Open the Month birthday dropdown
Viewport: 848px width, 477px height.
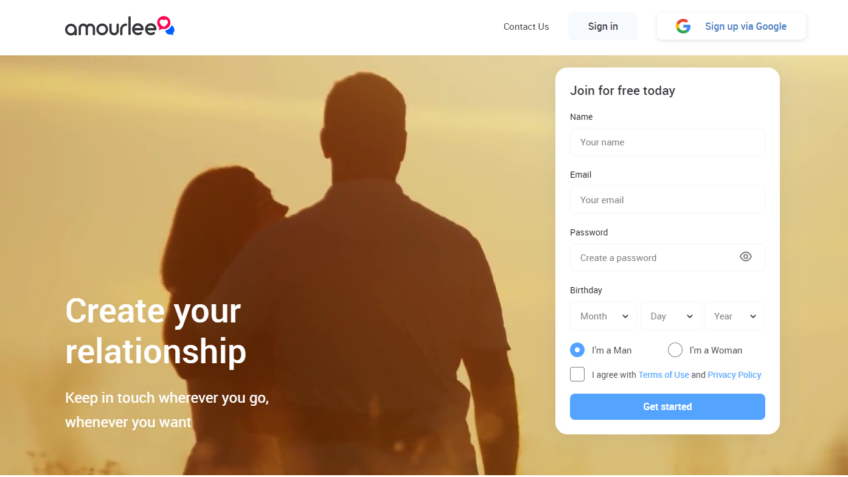pos(603,316)
